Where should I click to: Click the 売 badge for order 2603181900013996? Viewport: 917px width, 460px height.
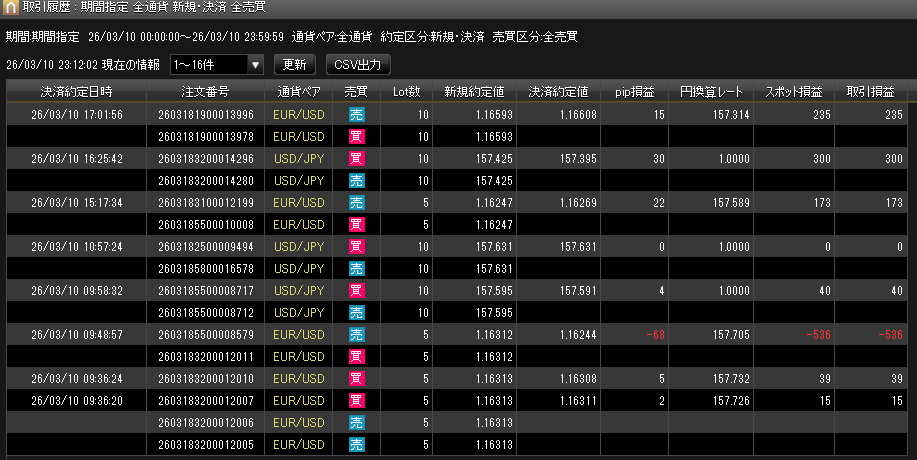(x=356, y=115)
